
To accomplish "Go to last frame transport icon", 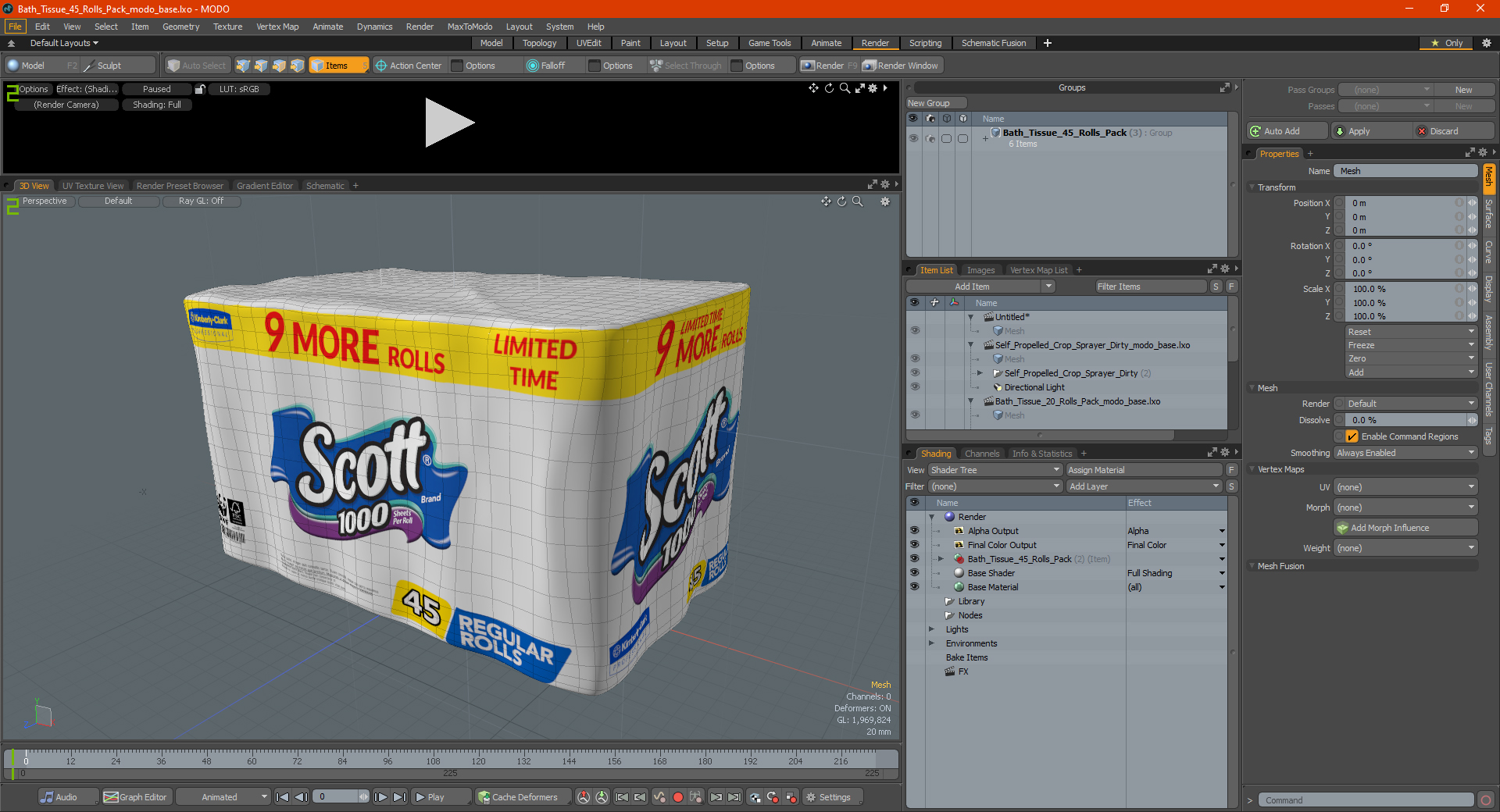I will pyautogui.click(x=399, y=797).
